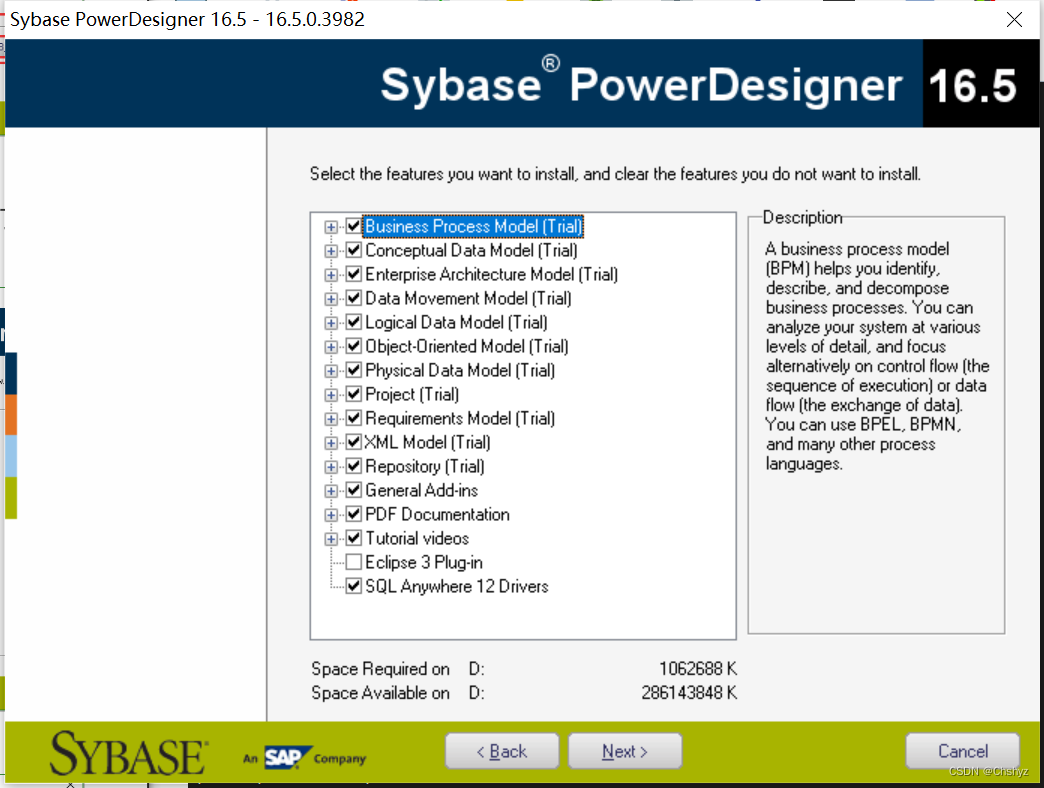Select the Data Movement Model (Trial) label

click(468, 298)
